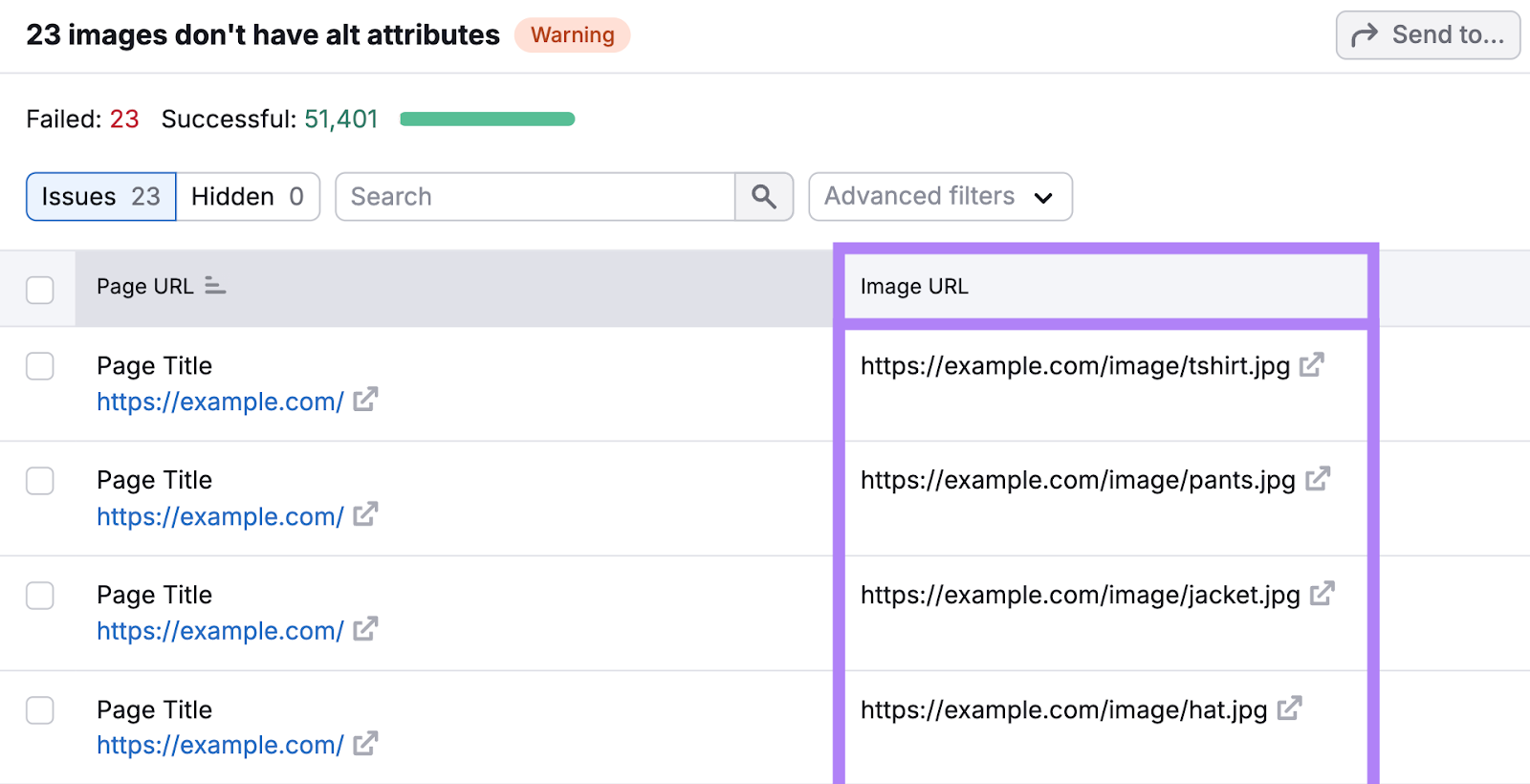
Task: Switch to the Hidden 0 tab
Action: (248, 197)
